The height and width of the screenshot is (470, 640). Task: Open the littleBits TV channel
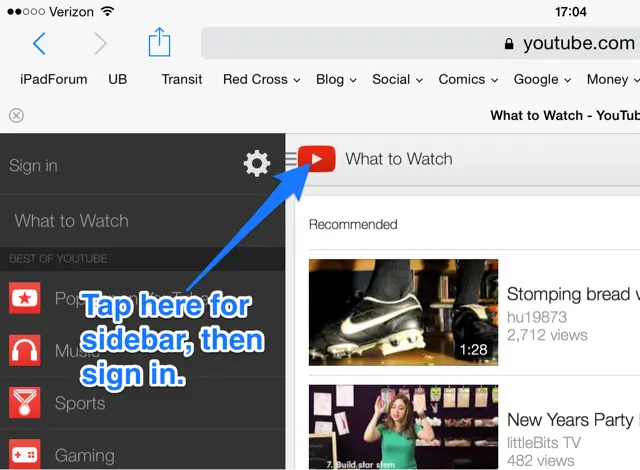pyautogui.click(x=544, y=443)
